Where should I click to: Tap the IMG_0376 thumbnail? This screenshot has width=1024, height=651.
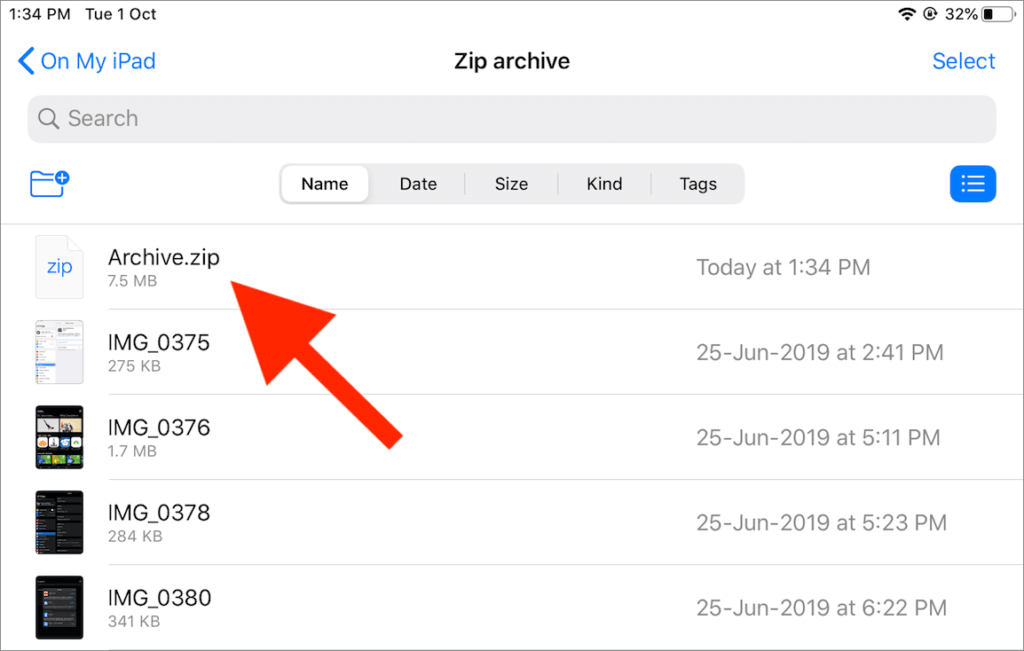(59, 437)
